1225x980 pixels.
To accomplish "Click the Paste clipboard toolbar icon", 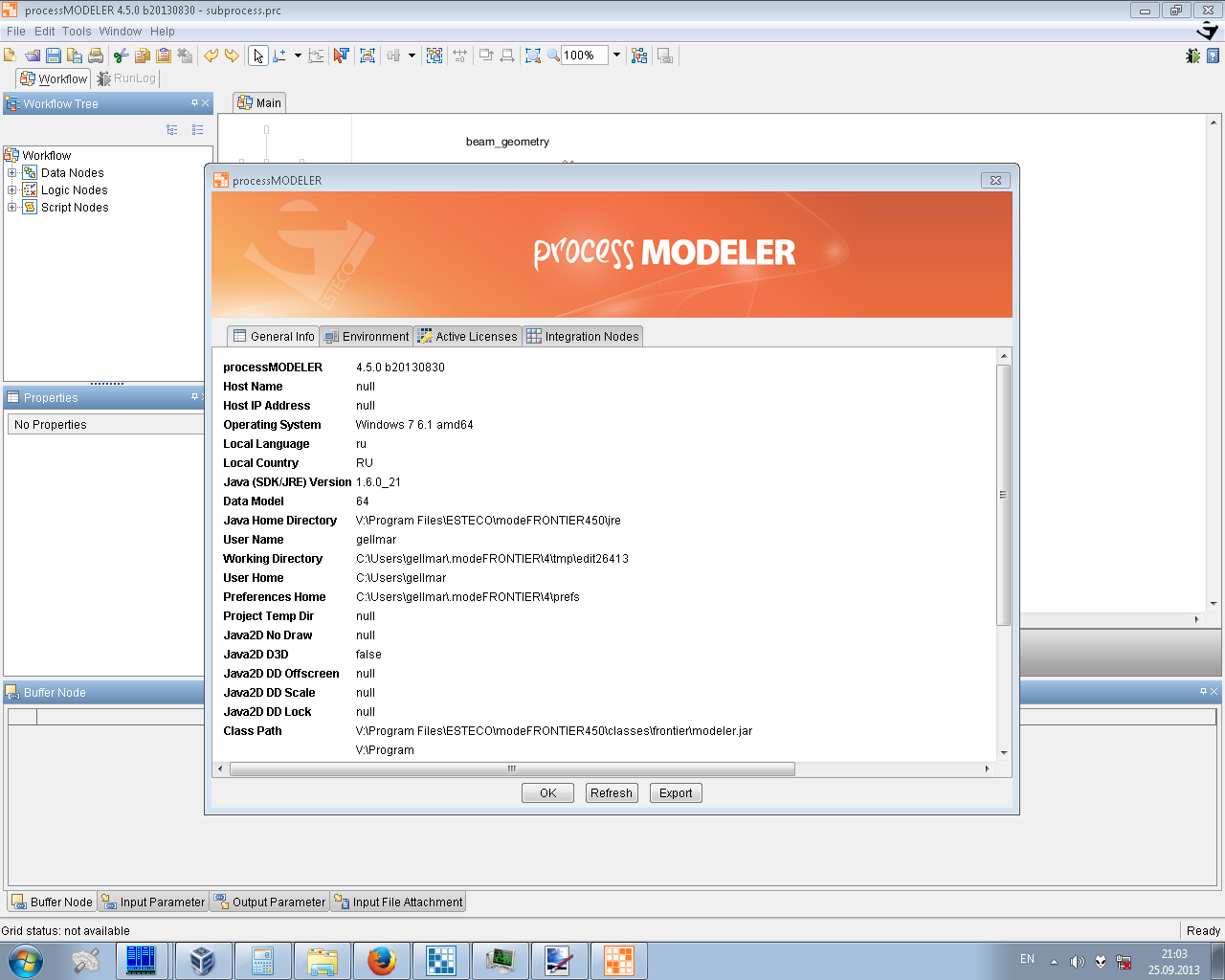I will 164,56.
